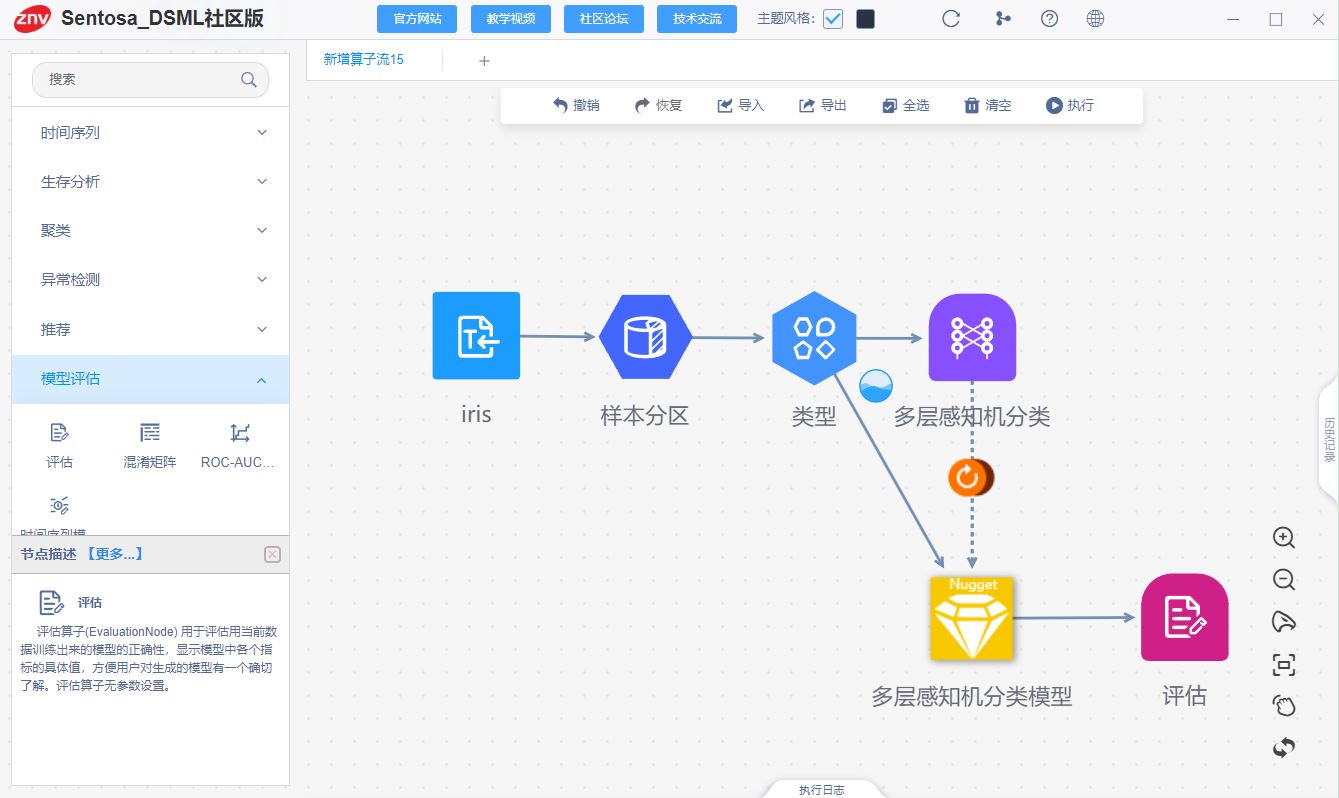Screen dimensions: 1339x798
Task: Open the help question-mark icon
Action: click(x=1049, y=18)
